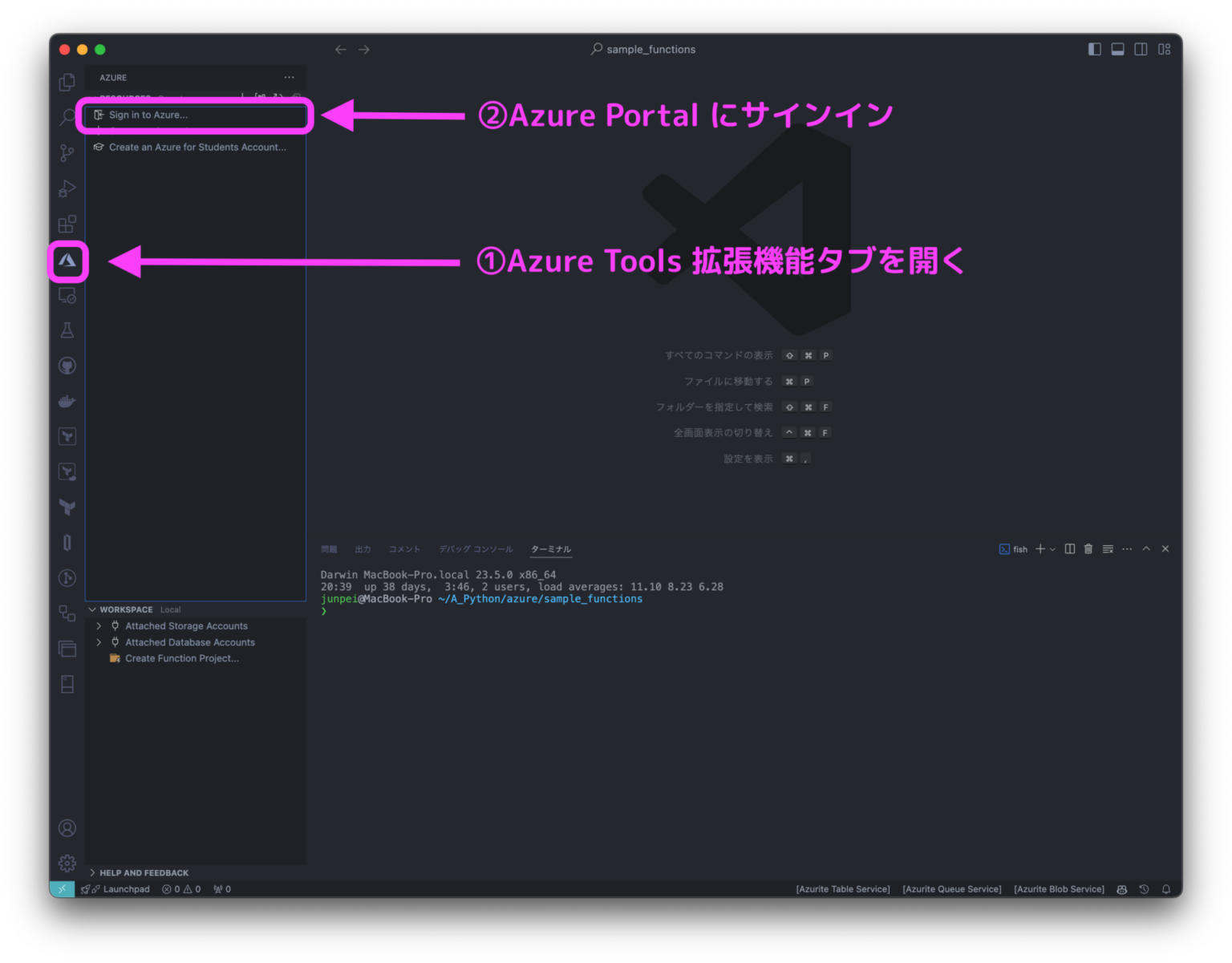1232x963 pixels.
Task: Open the Azure Tools extension tab
Action: tap(67, 261)
